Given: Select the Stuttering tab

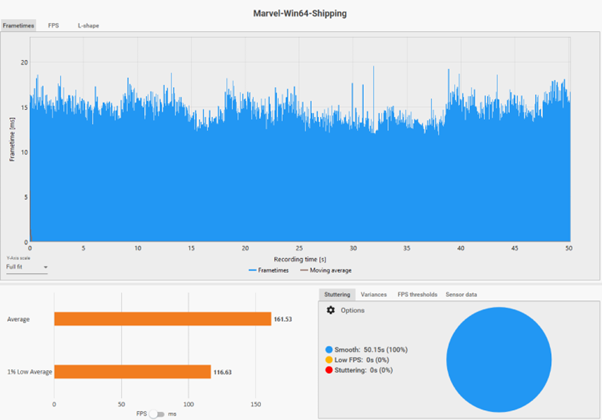Looking at the screenshot, I should tap(337, 295).
